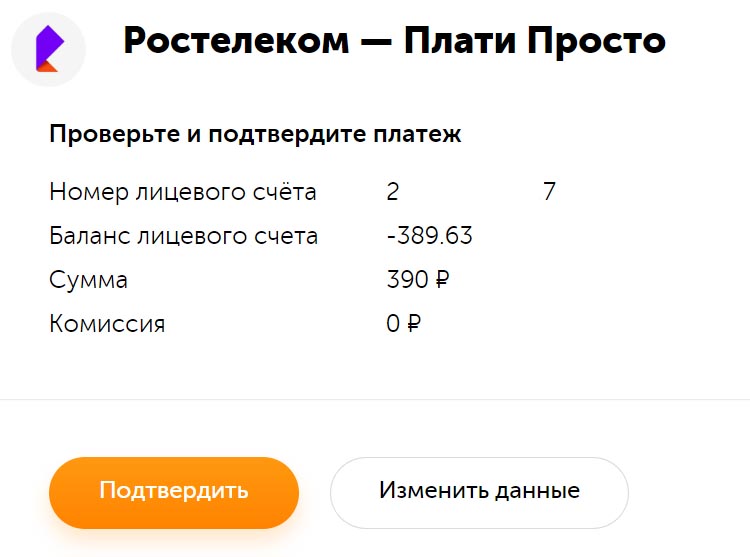Click the Rostelecom purple logo icon
The height and width of the screenshot is (557, 750).
pos(48,49)
